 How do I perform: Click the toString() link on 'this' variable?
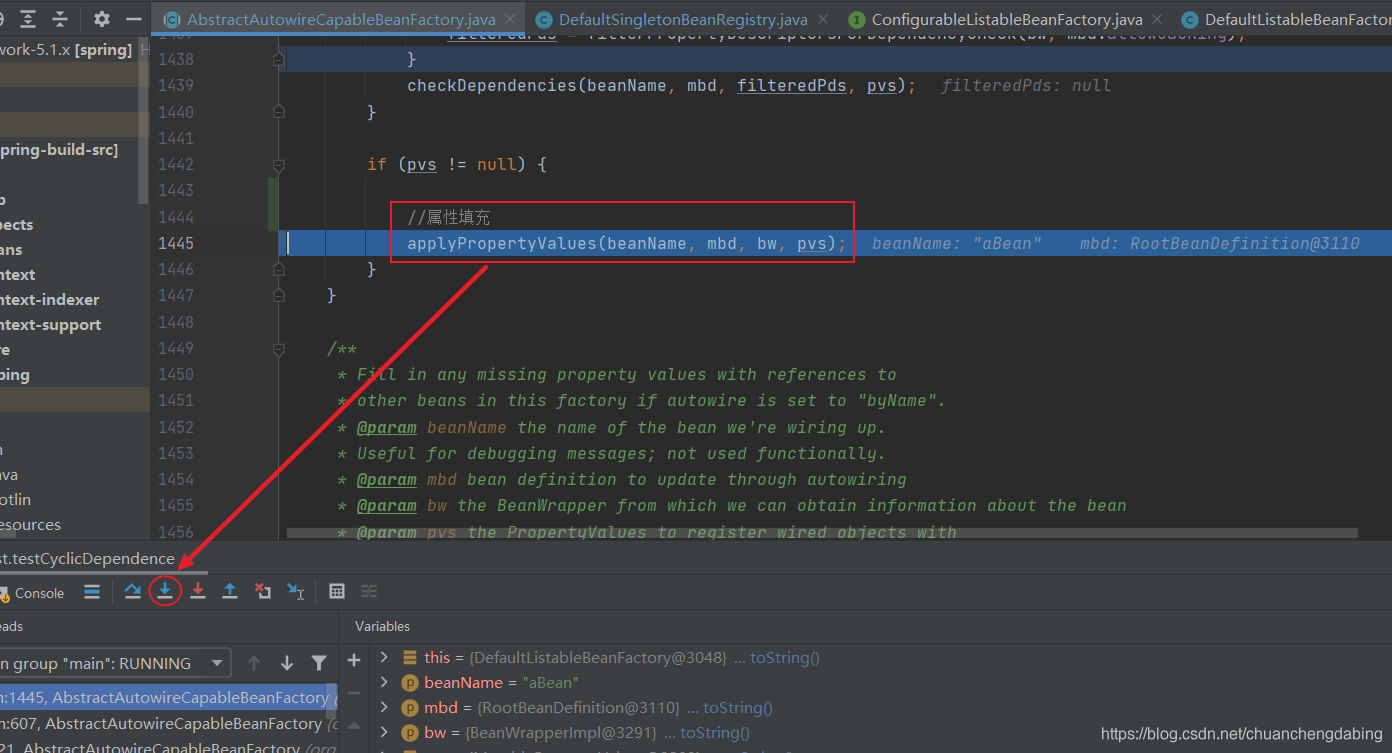click(785, 657)
